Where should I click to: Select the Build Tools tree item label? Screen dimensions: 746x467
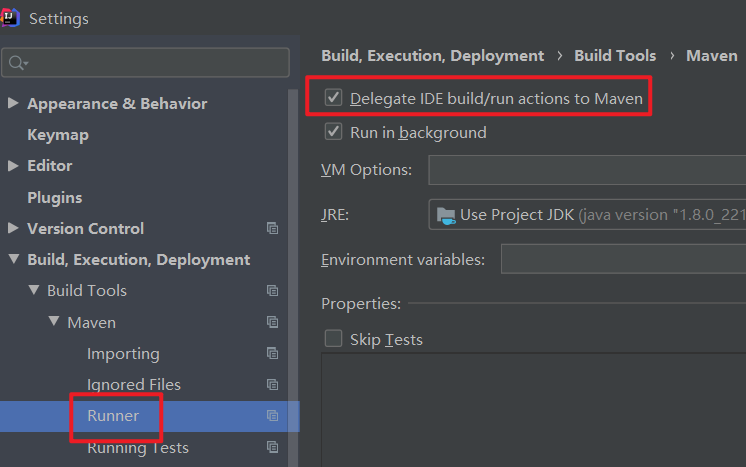(87, 291)
